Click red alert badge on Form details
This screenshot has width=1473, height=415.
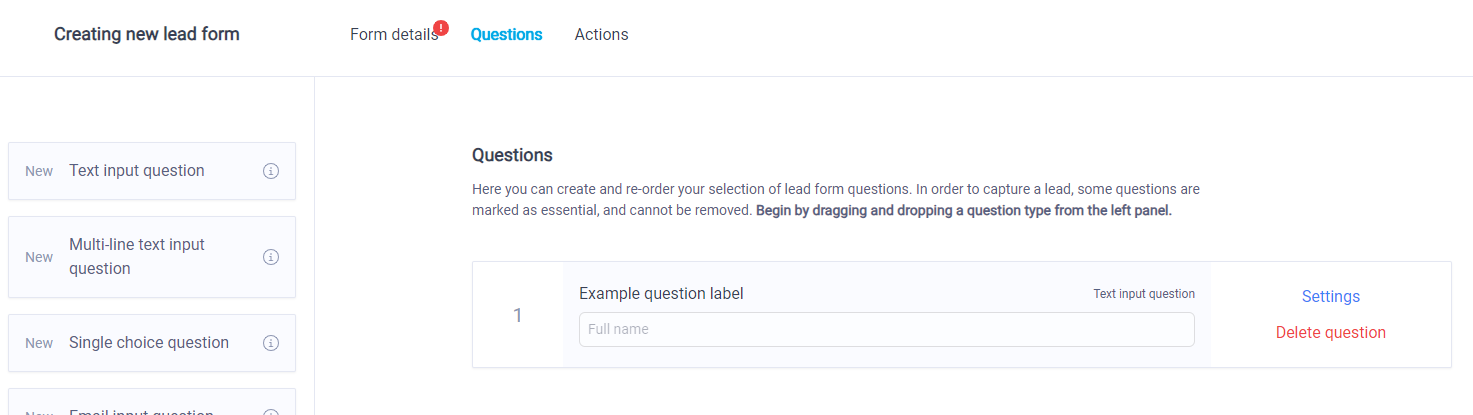pyautogui.click(x=441, y=28)
